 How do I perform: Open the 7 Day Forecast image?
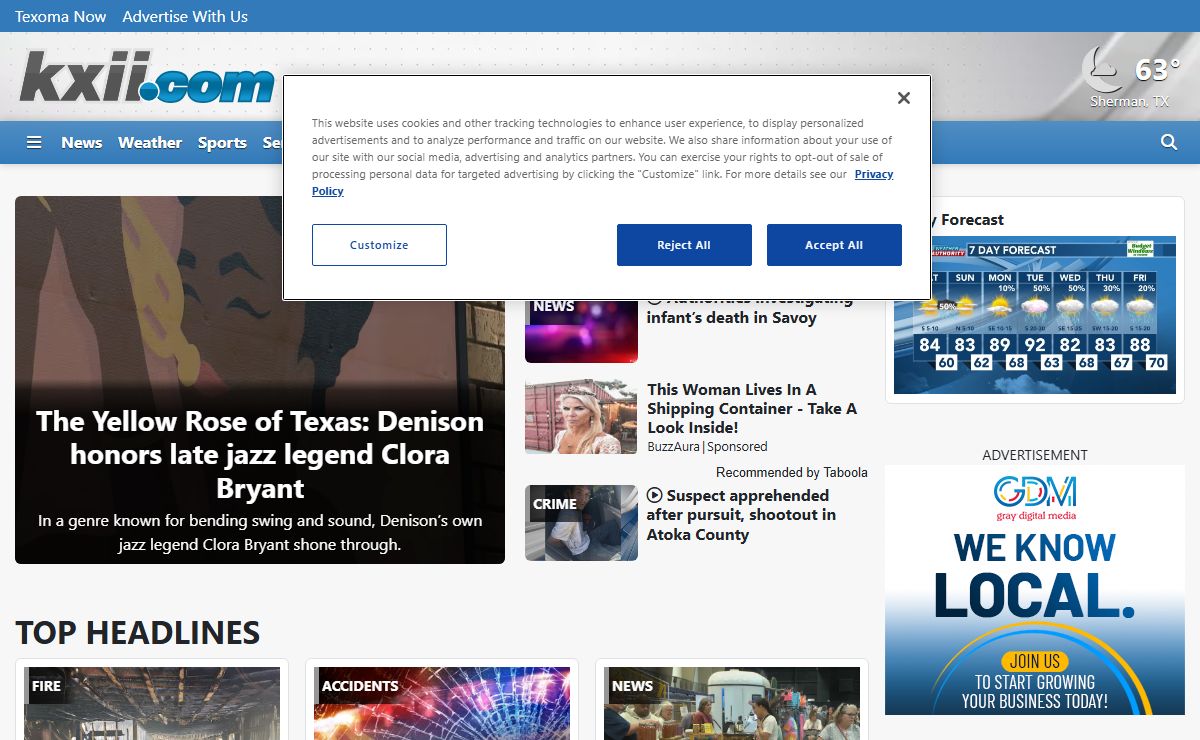(1035, 315)
